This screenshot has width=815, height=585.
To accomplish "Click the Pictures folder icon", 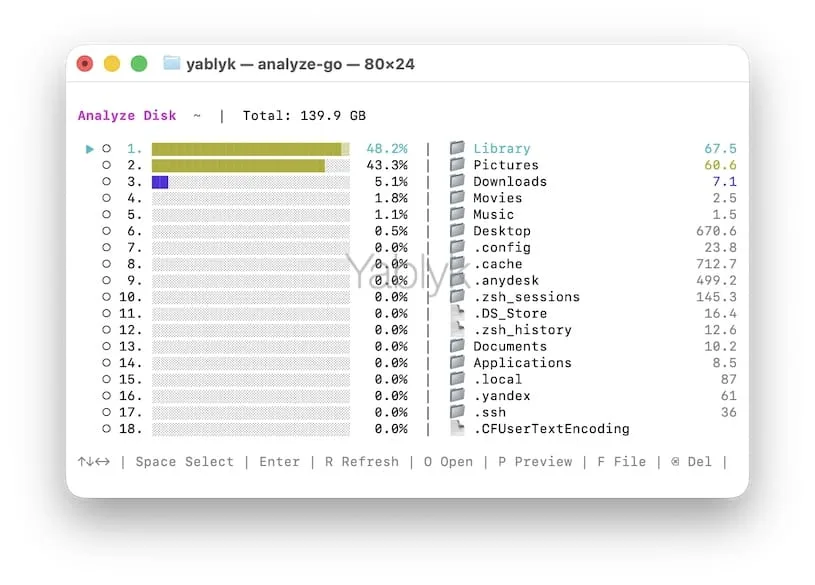I will [457, 165].
